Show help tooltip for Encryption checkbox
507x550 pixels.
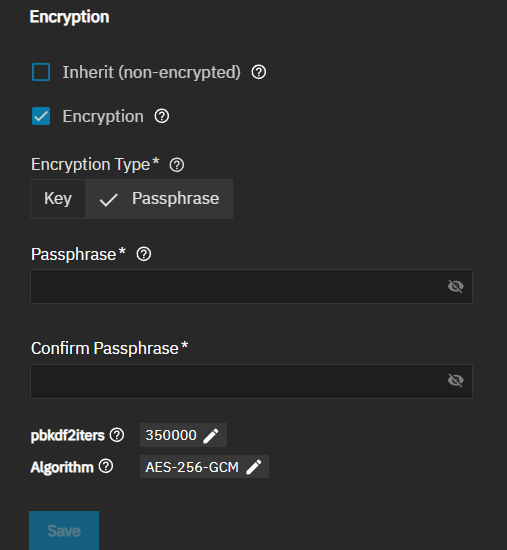[x=162, y=116]
